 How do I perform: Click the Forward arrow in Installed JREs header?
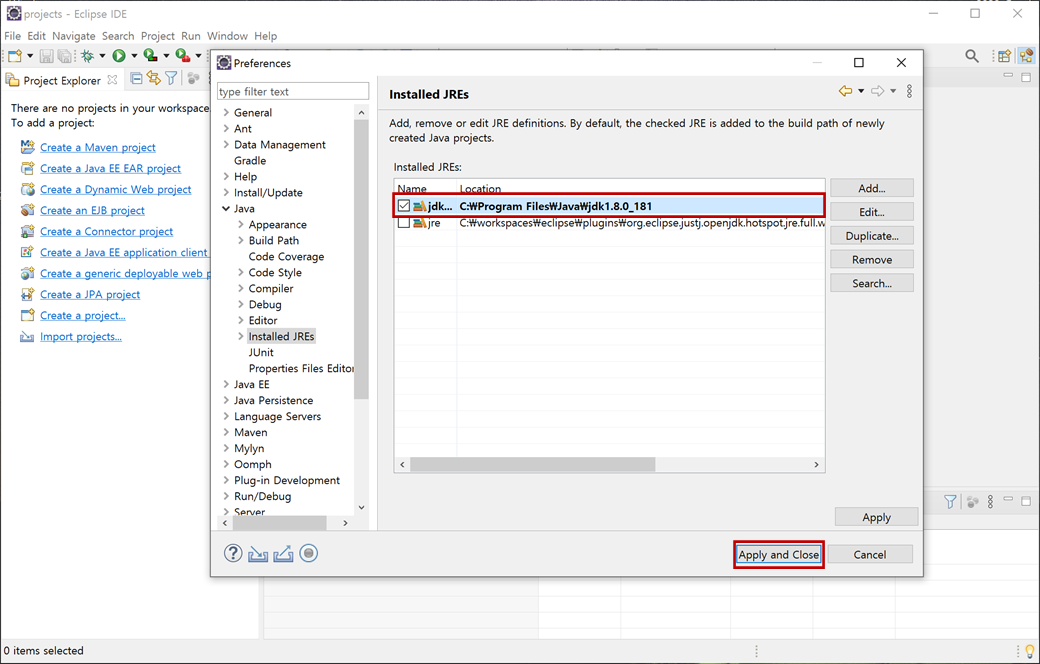click(x=878, y=91)
